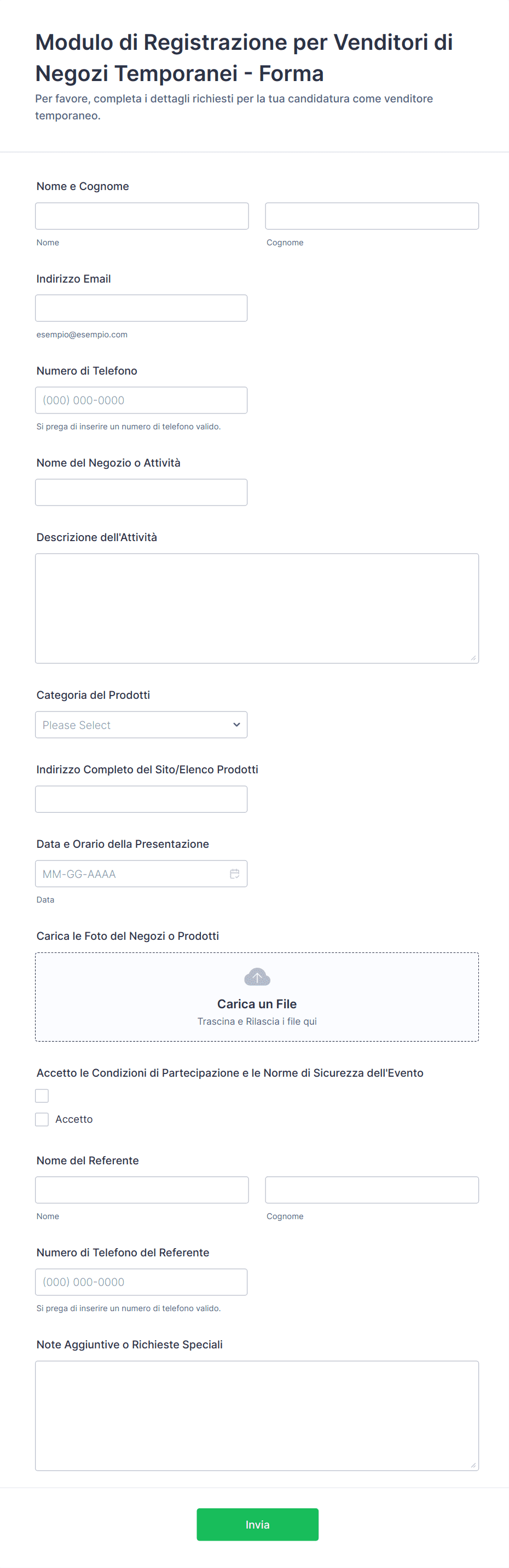This screenshot has height=1568, width=509.
Task: Click the resize handle of Descrizione text area
Action: (x=473, y=657)
